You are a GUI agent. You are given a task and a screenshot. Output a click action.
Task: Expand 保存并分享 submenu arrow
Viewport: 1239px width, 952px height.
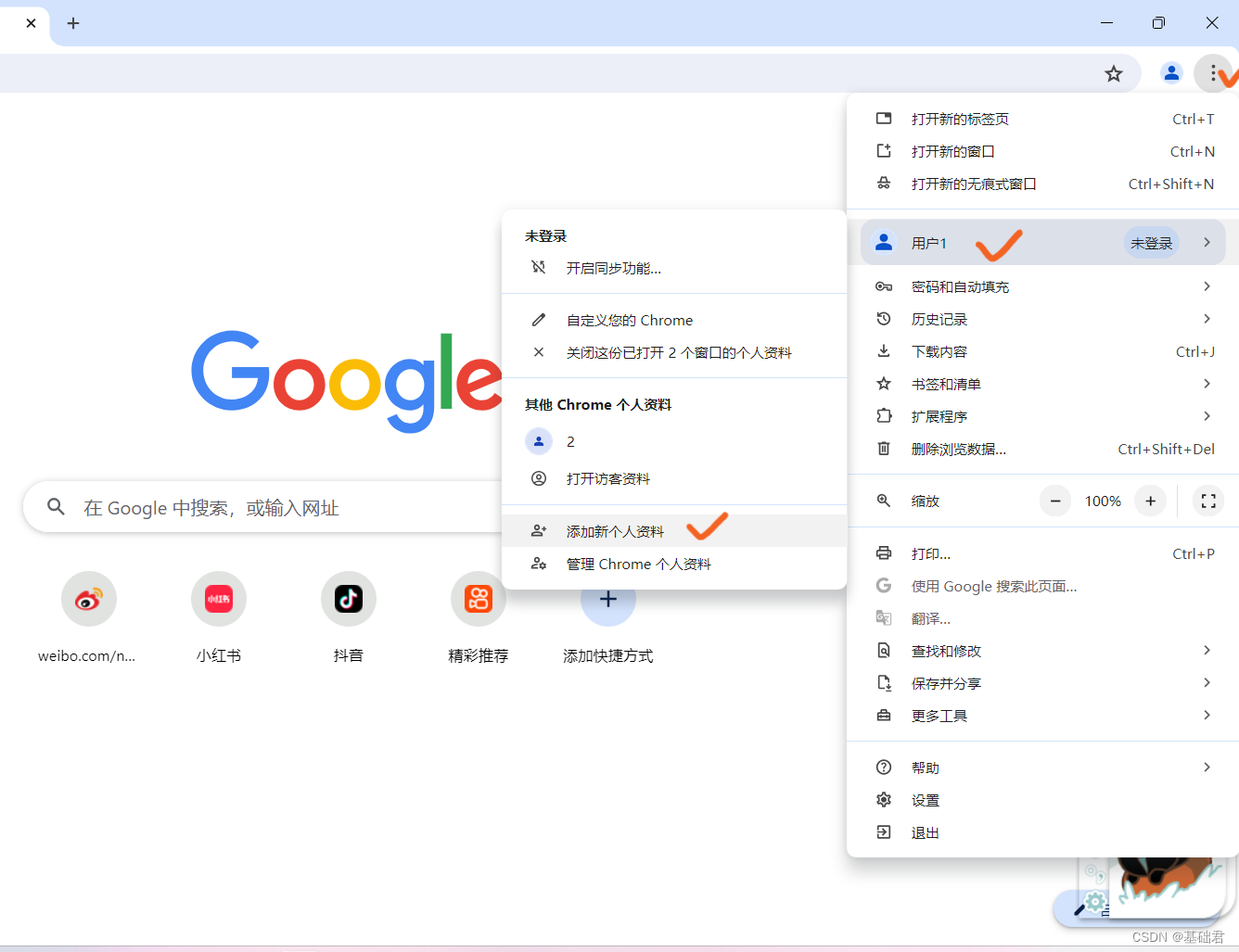(x=1207, y=682)
